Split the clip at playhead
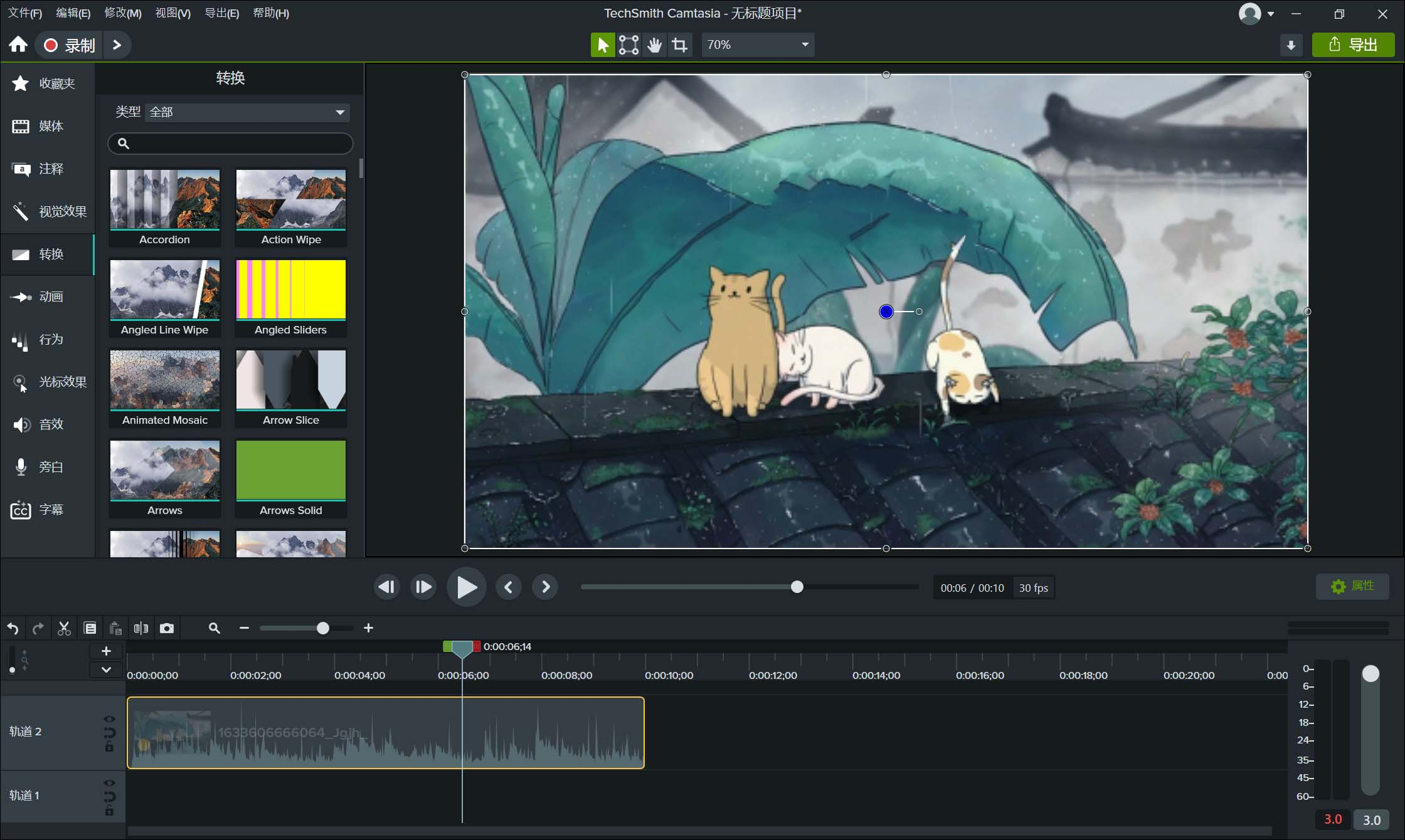Image resolution: width=1405 pixels, height=840 pixels. pyautogui.click(x=141, y=628)
